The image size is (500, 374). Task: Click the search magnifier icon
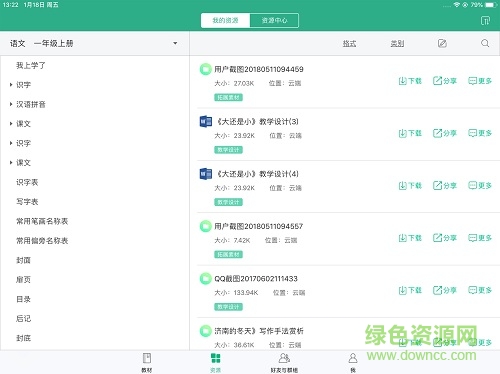click(x=485, y=43)
